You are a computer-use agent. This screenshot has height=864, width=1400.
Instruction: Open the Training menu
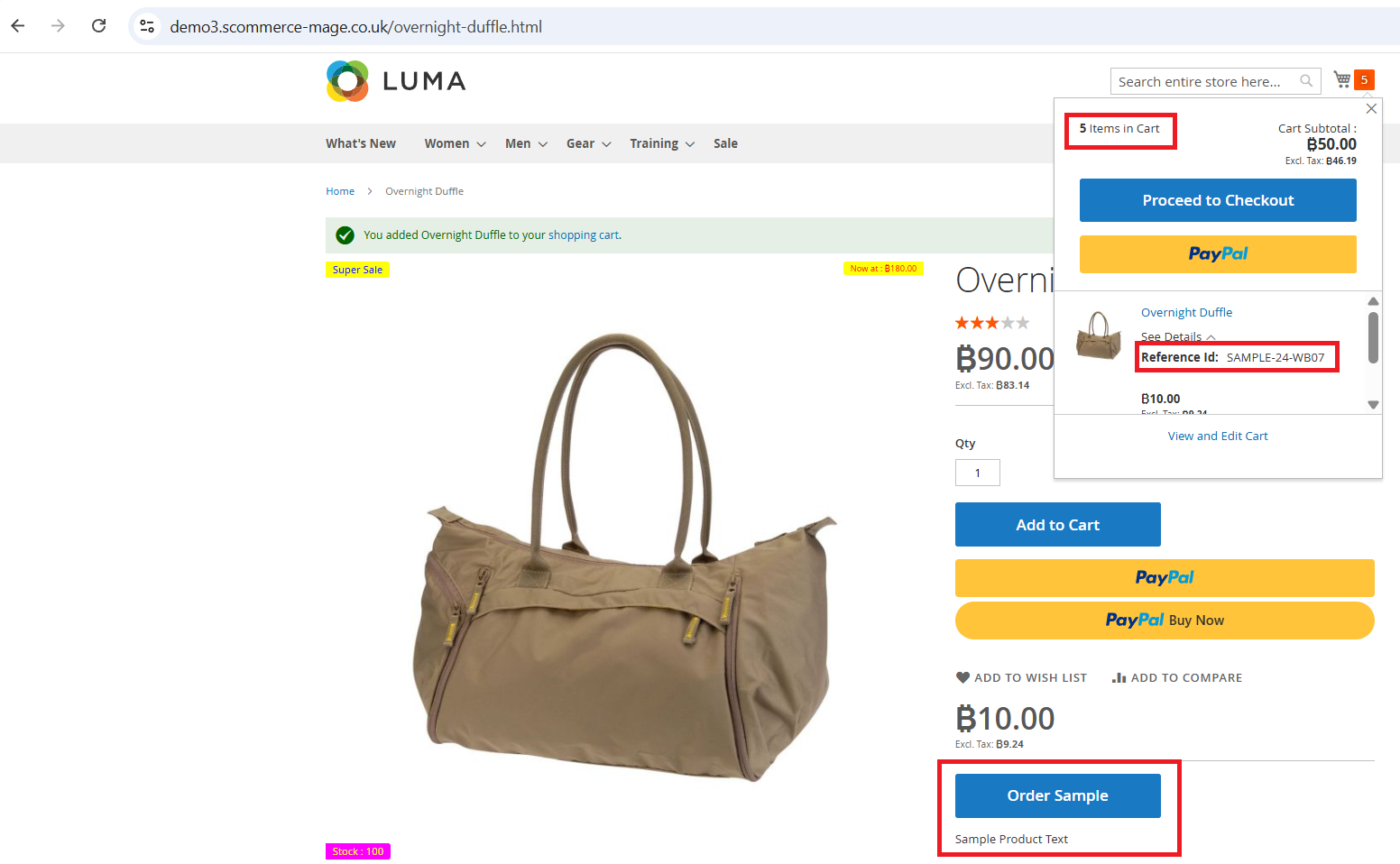click(662, 143)
